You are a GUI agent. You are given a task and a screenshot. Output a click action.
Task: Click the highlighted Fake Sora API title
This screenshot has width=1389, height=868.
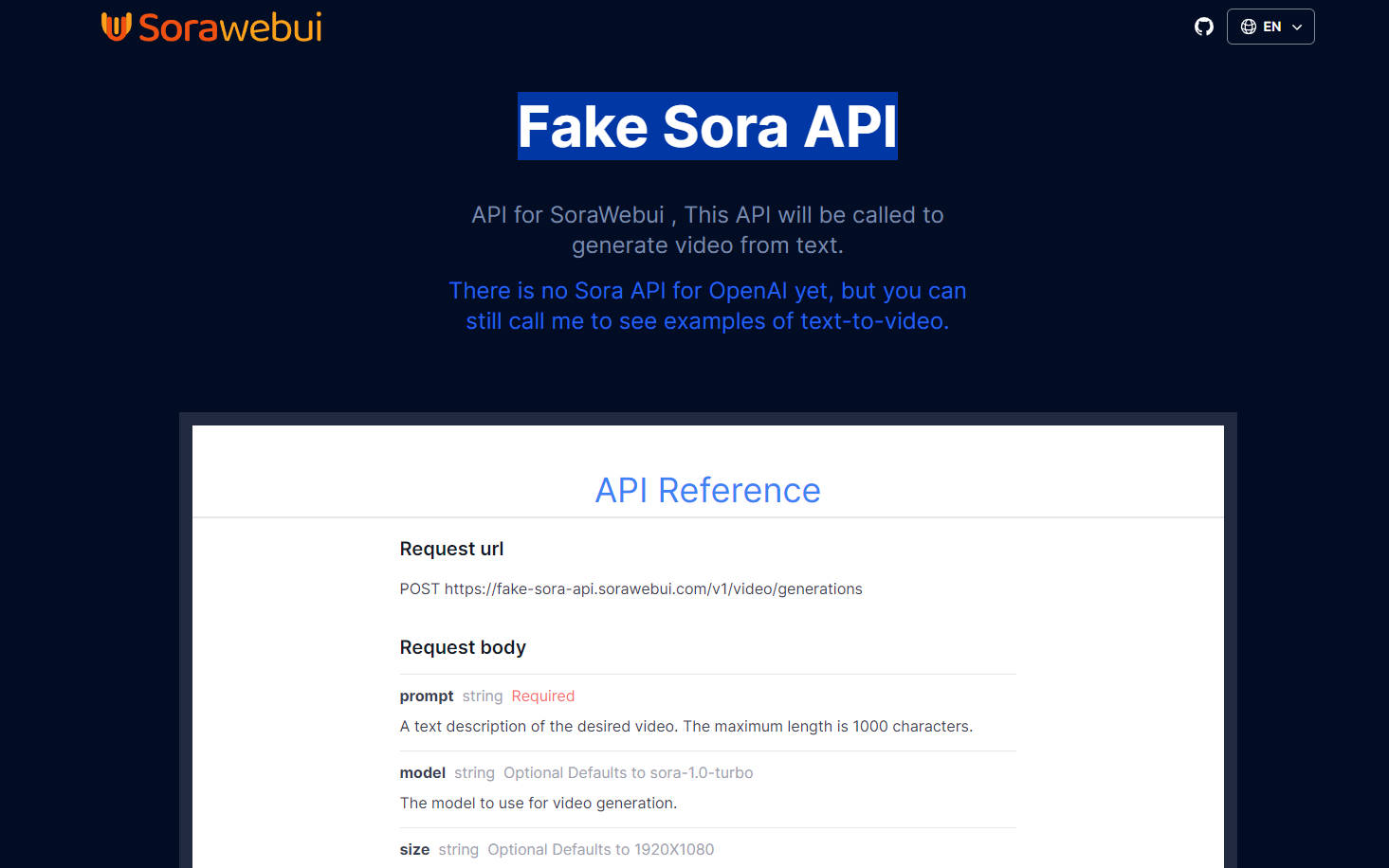coord(707,126)
